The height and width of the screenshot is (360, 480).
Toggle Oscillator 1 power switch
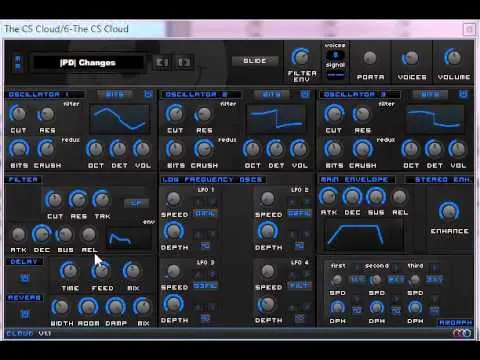click(x=148, y=94)
